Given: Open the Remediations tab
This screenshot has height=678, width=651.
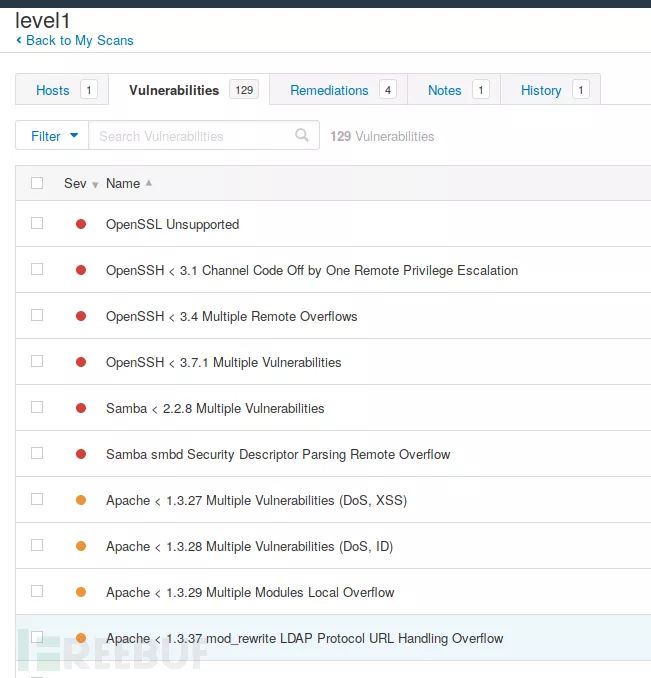Looking at the screenshot, I should point(338,90).
